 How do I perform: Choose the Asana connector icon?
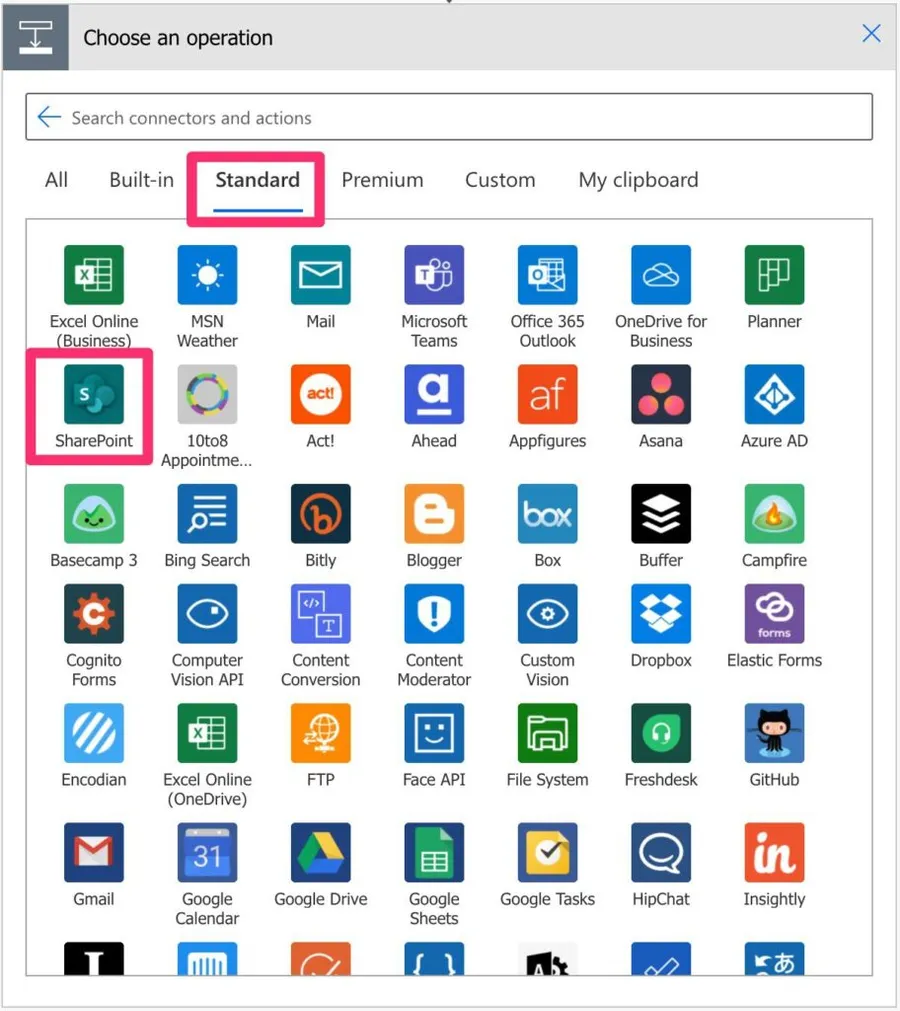click(661, 394)
